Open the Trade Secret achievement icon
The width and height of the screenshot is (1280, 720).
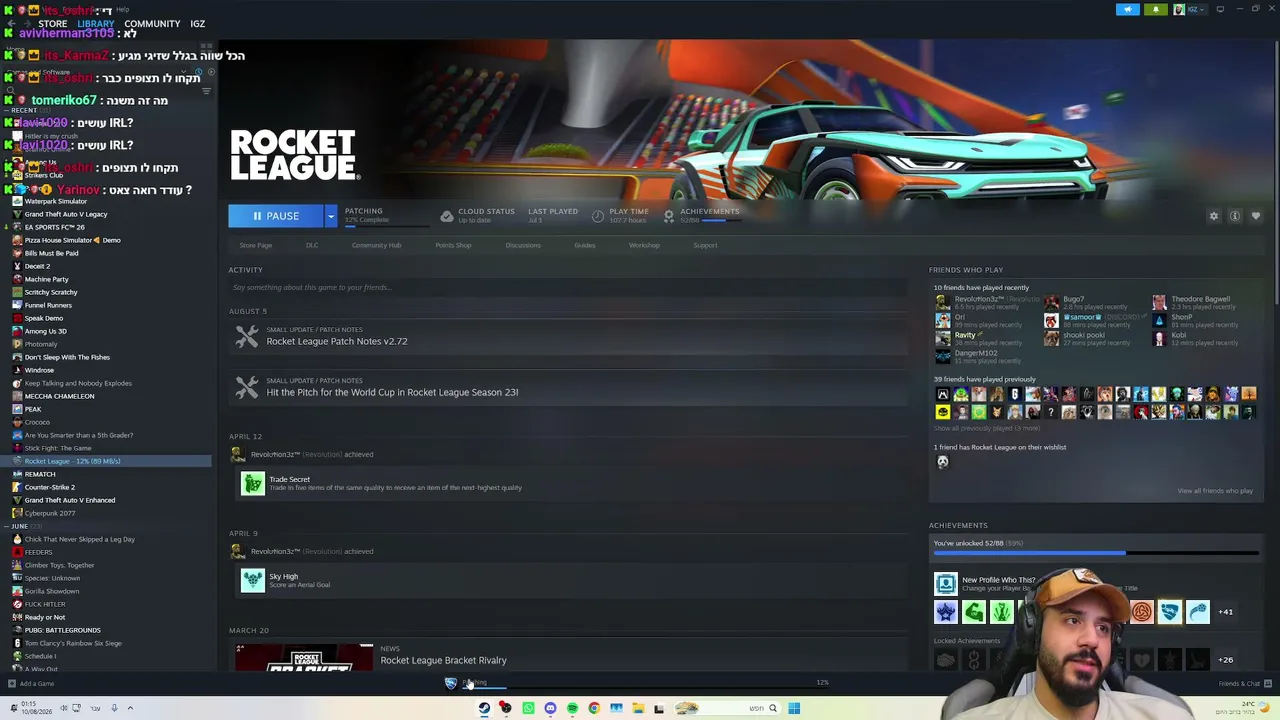(x=252, y=484)
